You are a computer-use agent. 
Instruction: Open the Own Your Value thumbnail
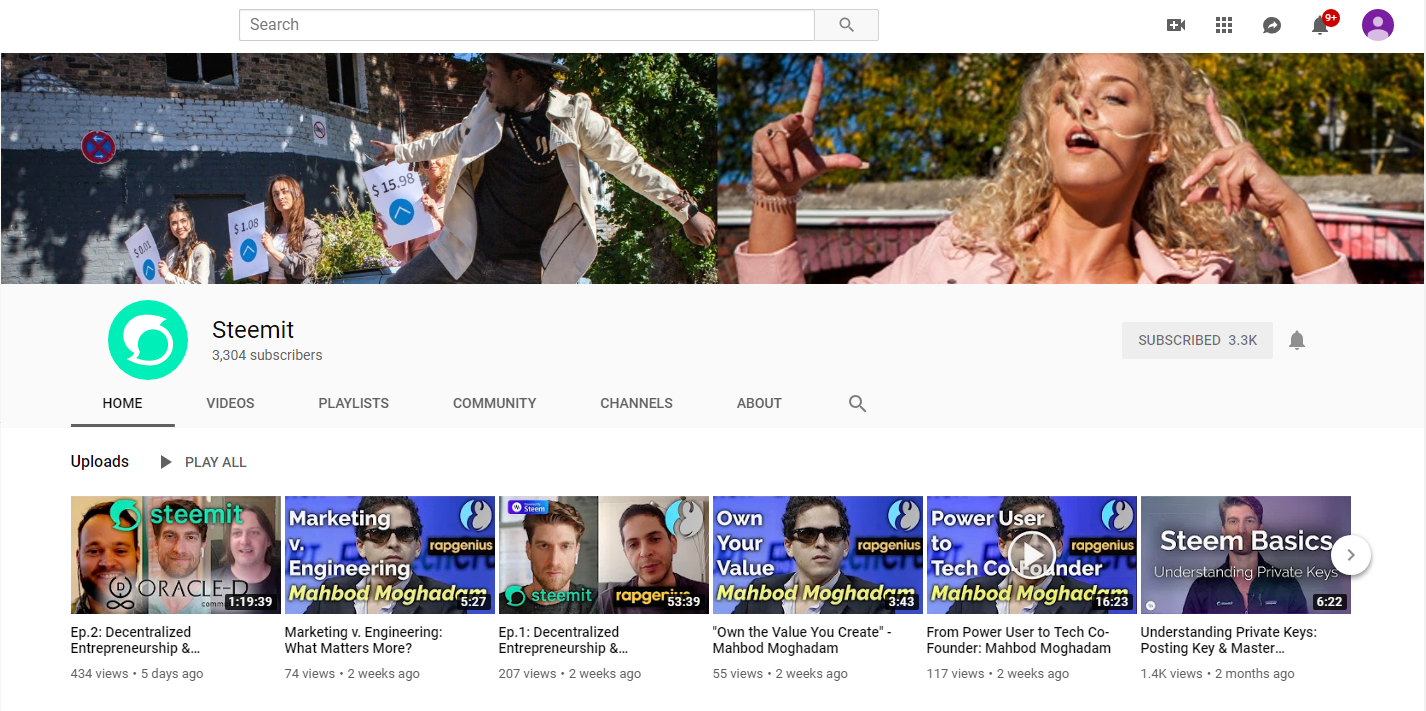[x=818, y=555]
